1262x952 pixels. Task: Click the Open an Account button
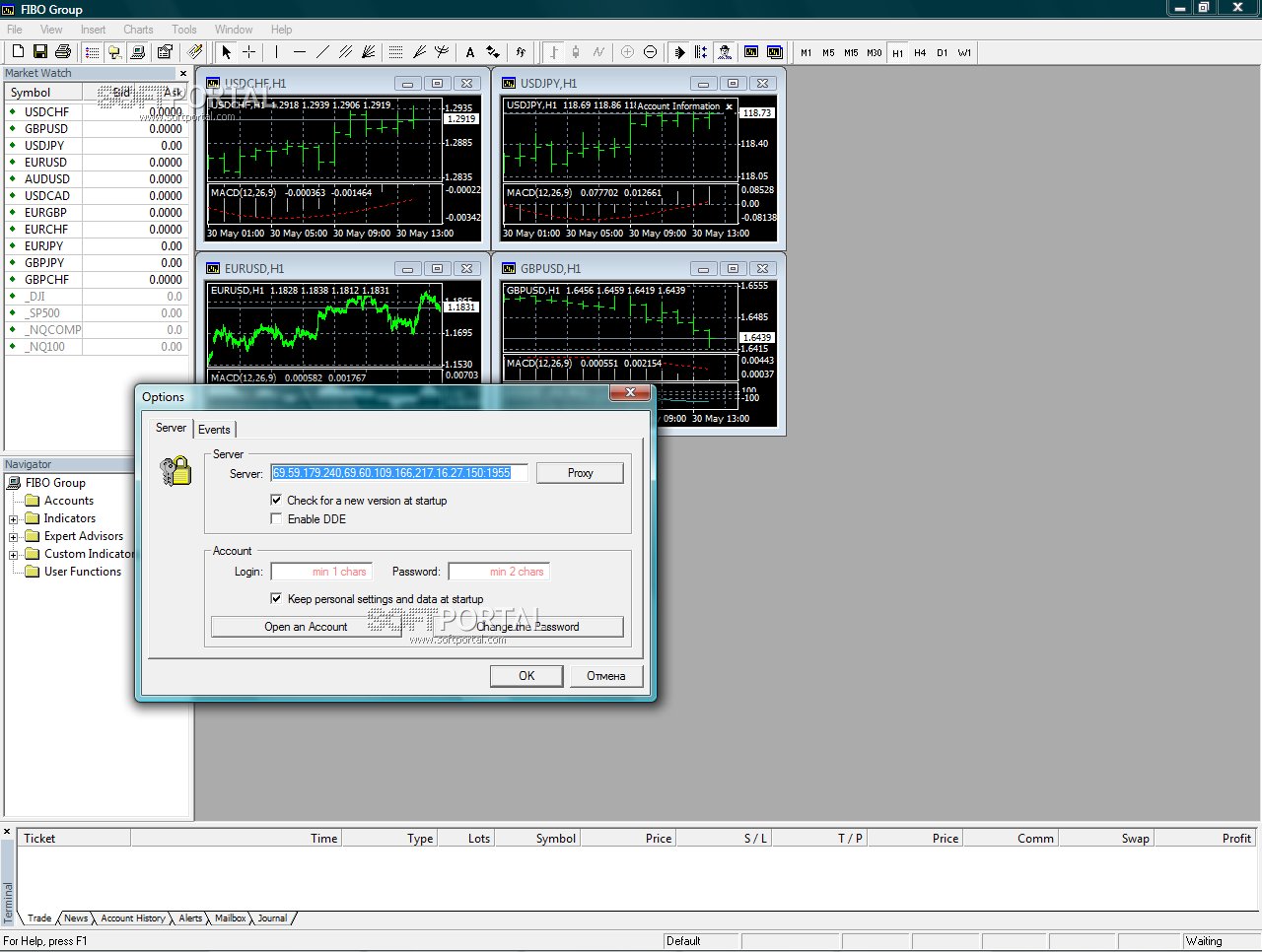click(306, 627)
